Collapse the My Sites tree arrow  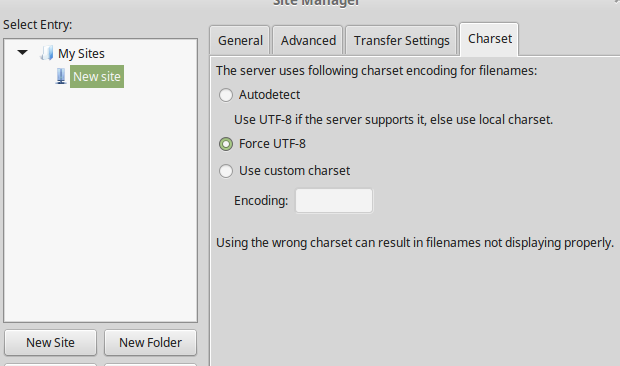23,52
